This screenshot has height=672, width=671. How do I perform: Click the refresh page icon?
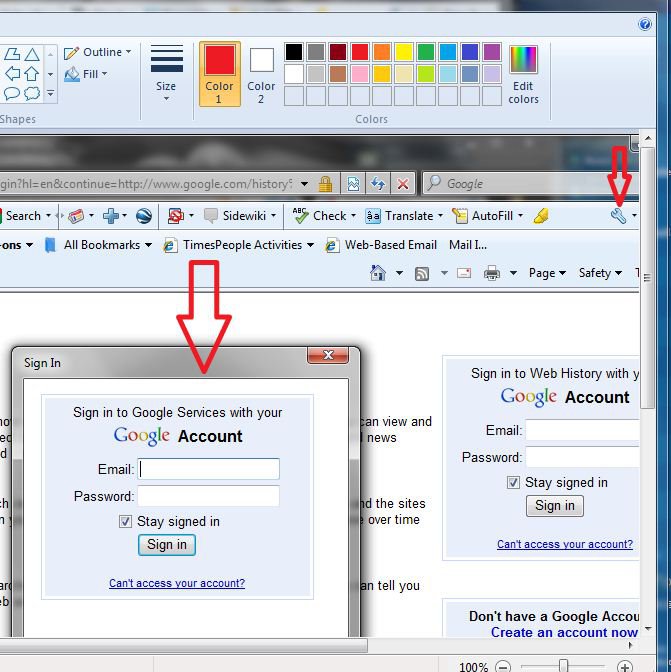(377, 184)
